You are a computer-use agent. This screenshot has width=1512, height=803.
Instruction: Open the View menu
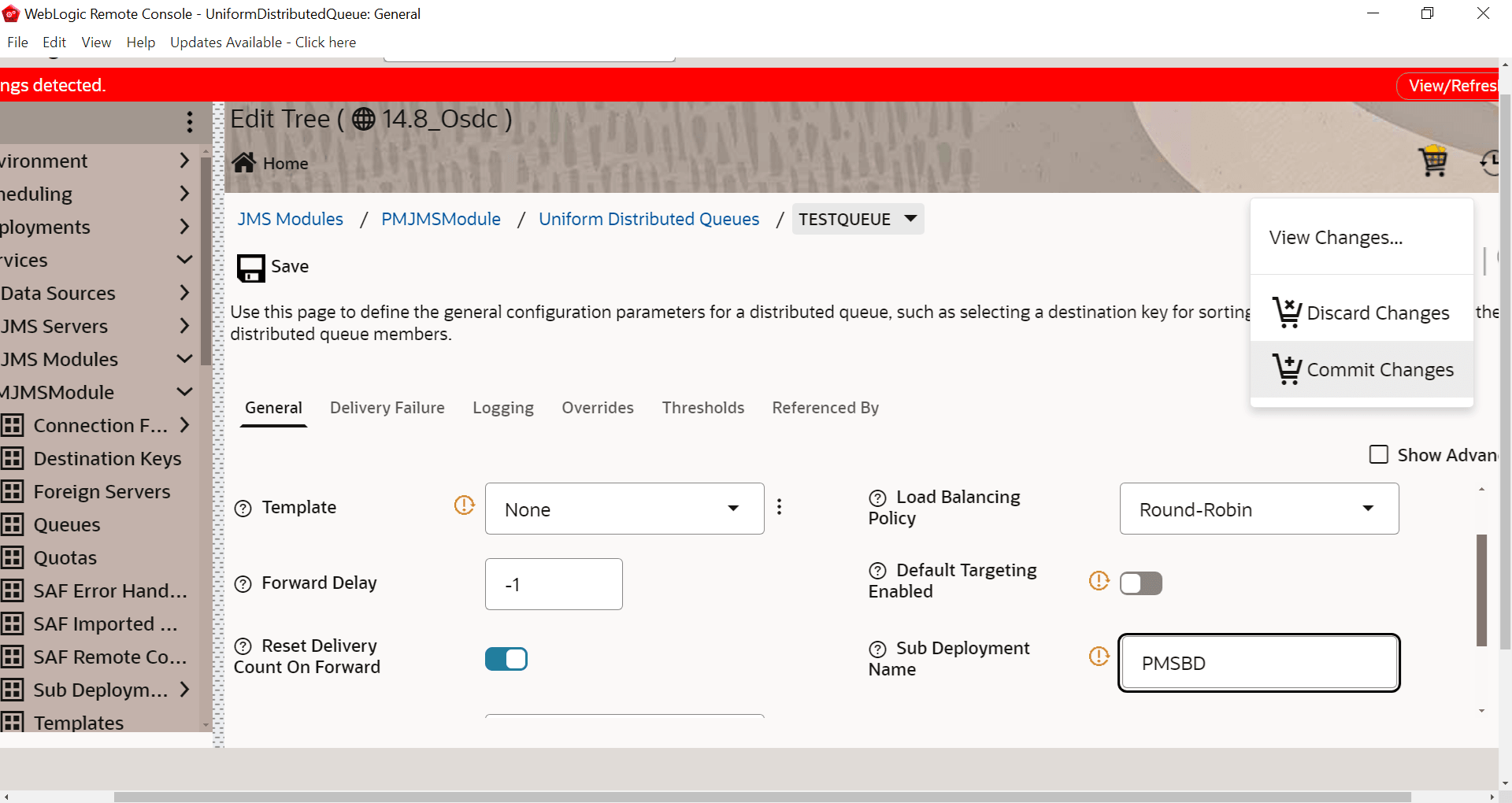pos(96,43)
